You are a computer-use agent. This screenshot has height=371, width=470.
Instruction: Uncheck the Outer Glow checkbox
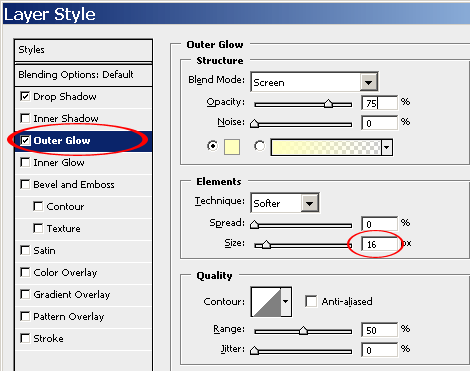25,140
